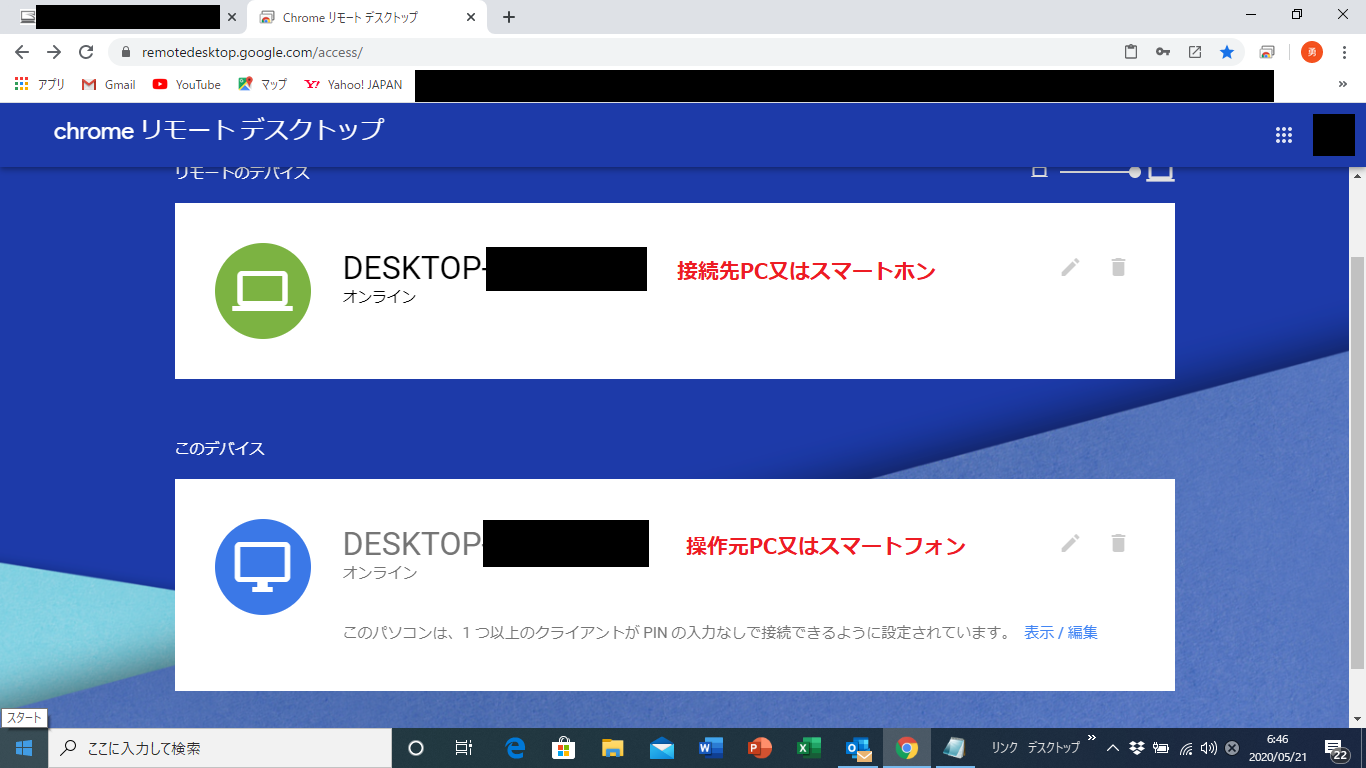
Task: Open the Google apps grid
Action: pyautogui.click(x=1284, y=135)
